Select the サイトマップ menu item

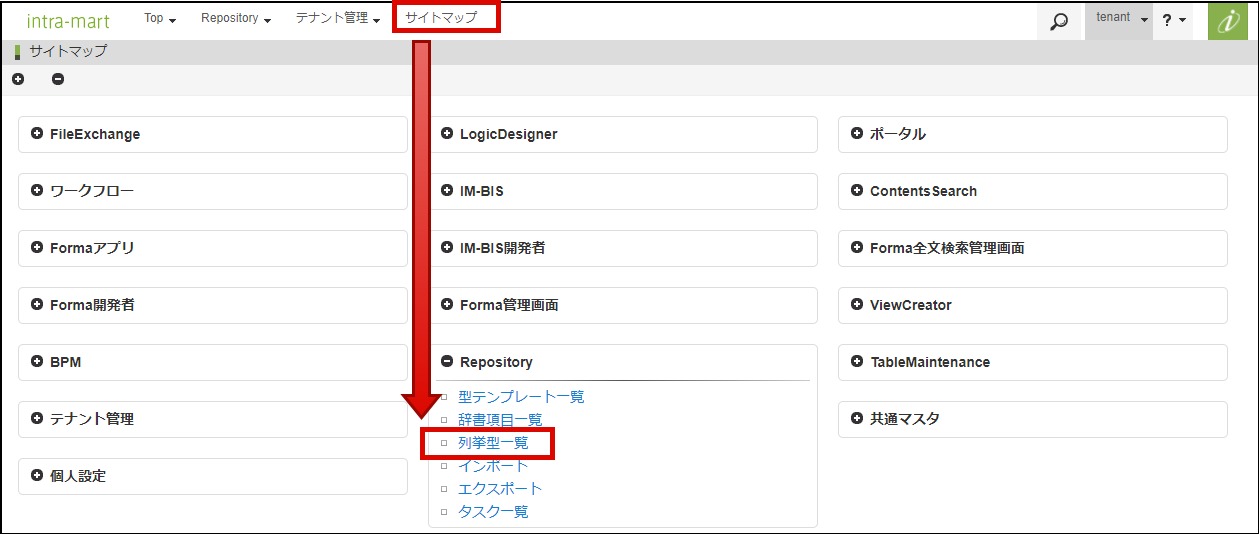coord(441,18)
